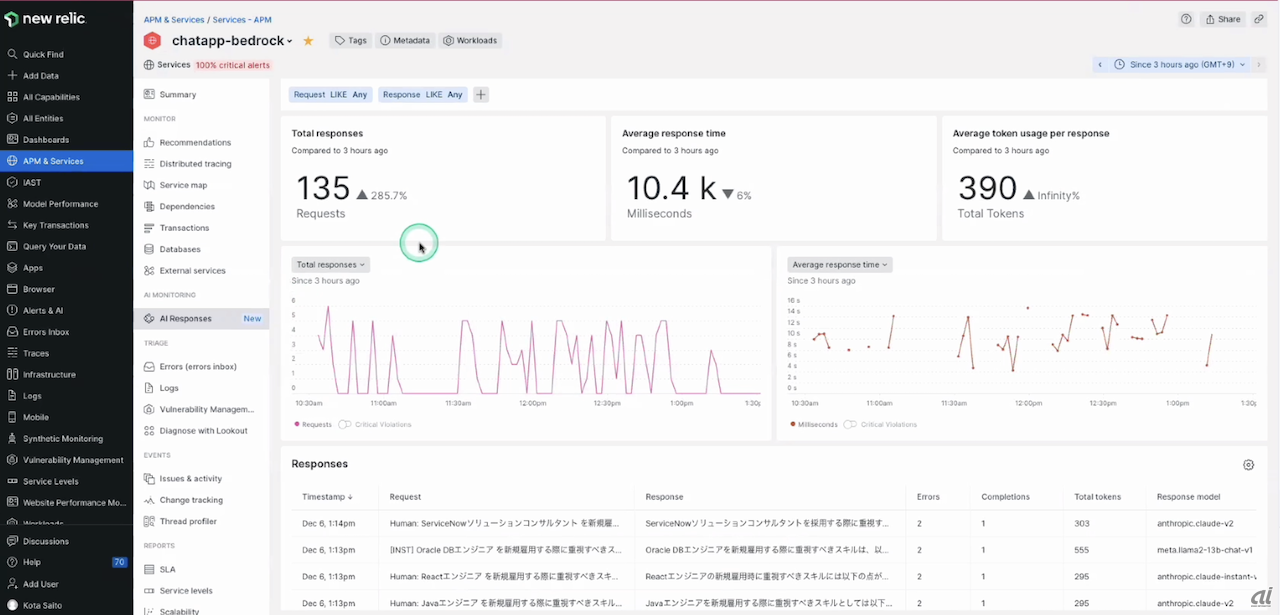
Task: Toggle Requests series in chart legend
Action: (313, 424)
